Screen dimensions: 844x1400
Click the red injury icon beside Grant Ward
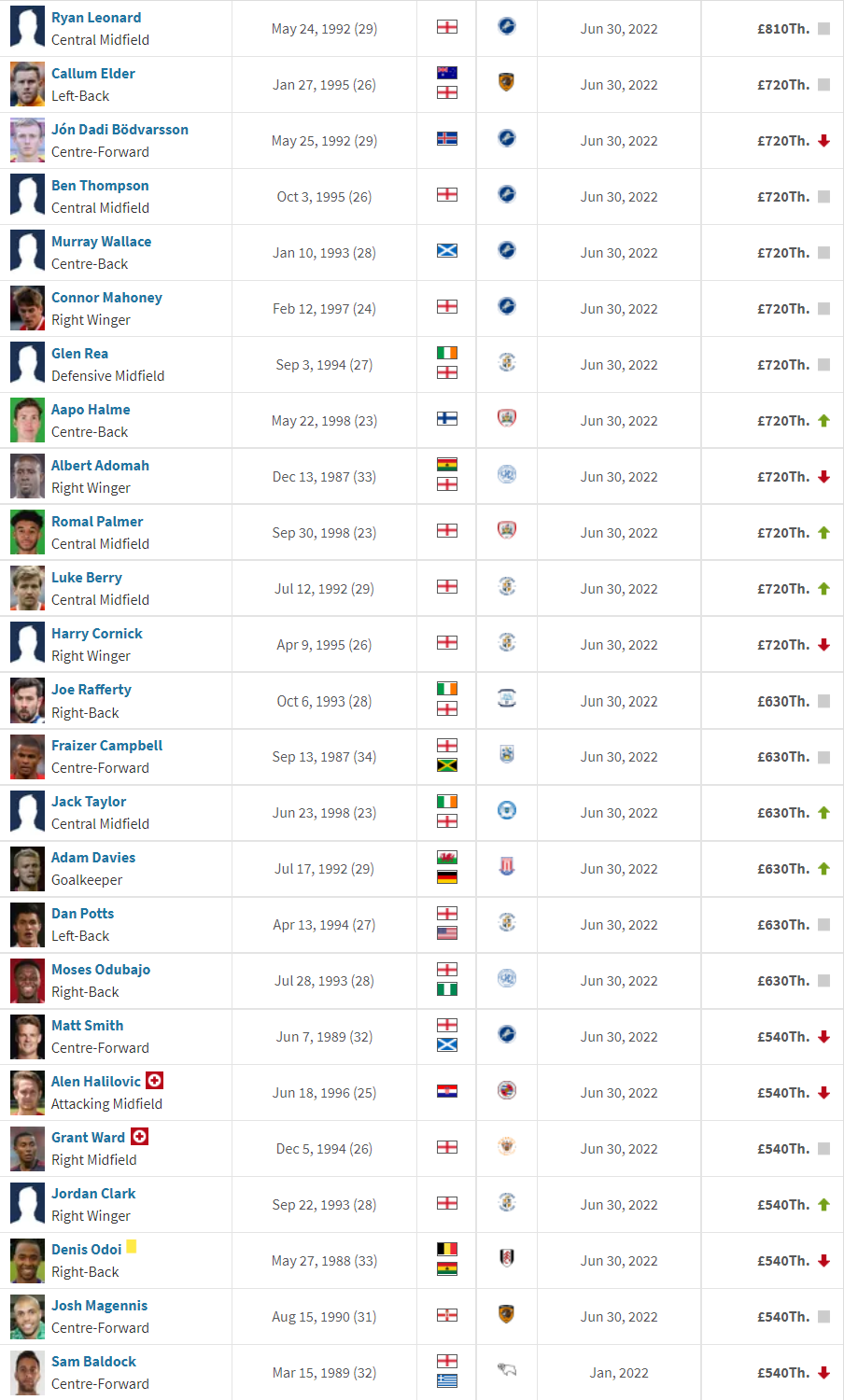coord(139,1136)
